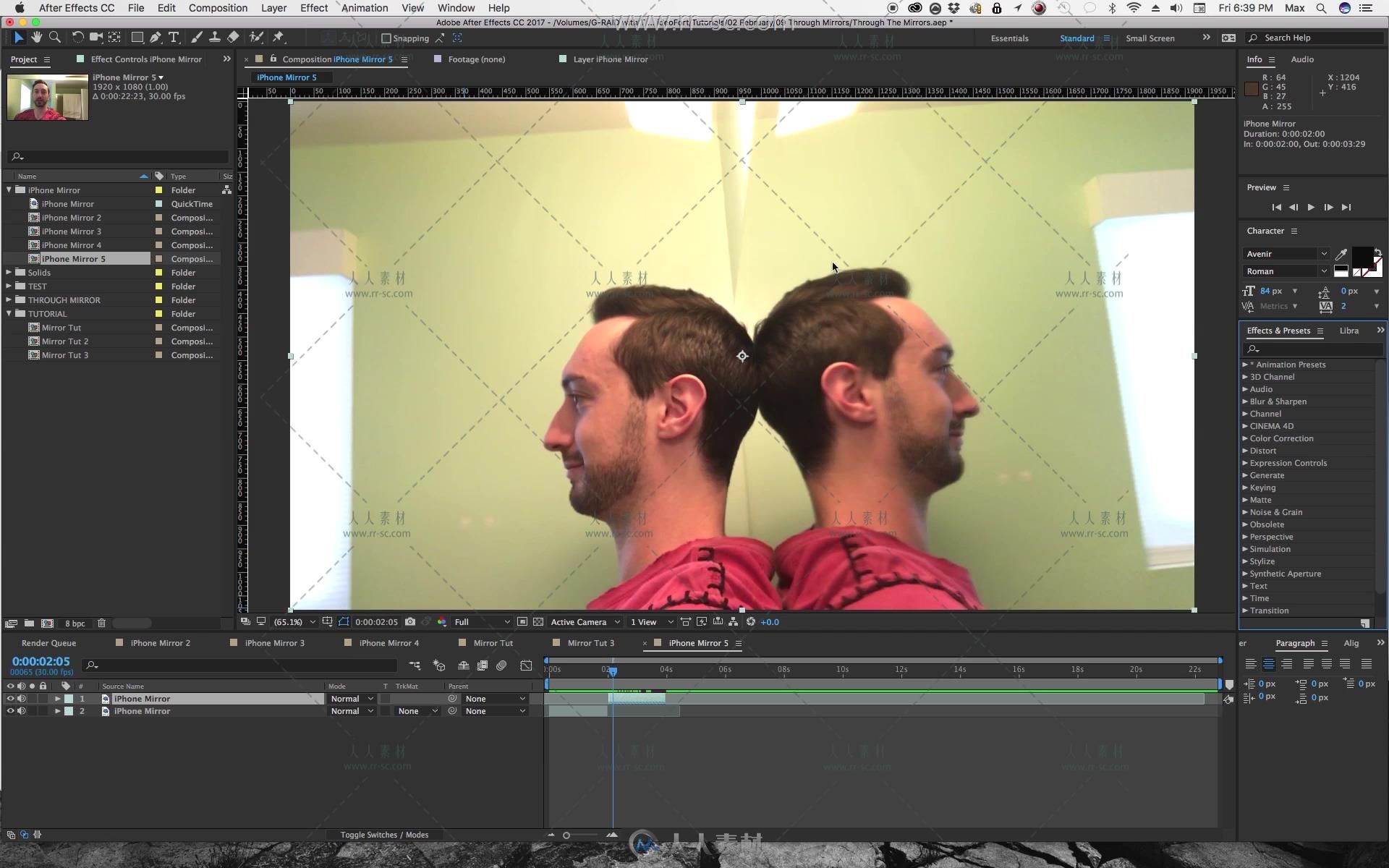Select the Pen tool

point(155,38)
